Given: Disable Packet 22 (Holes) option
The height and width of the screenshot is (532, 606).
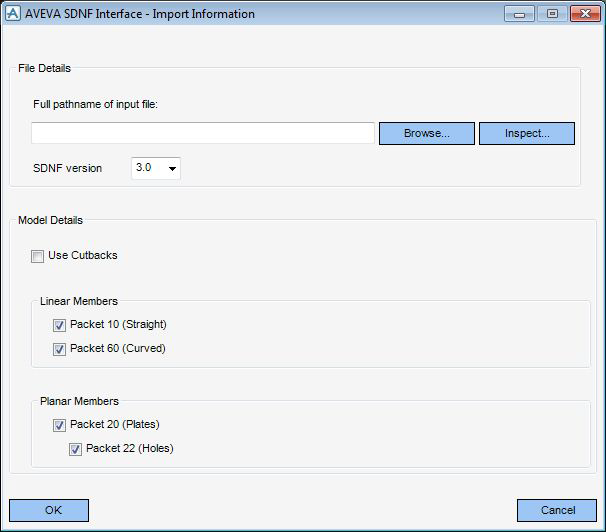Looking at the screenshot, I should coord(75,449).
